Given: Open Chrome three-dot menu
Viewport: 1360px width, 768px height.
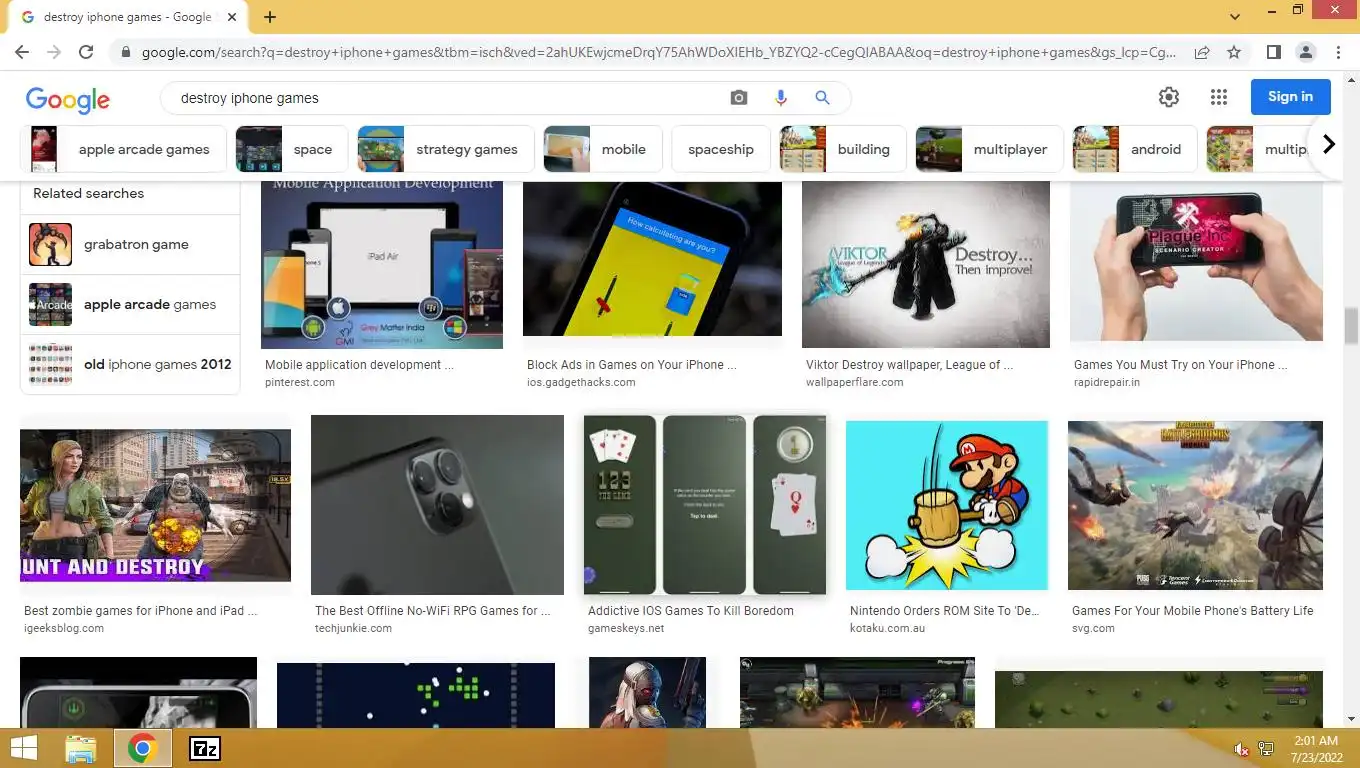Looking at the screenshot, I should tap(1338, 52).
